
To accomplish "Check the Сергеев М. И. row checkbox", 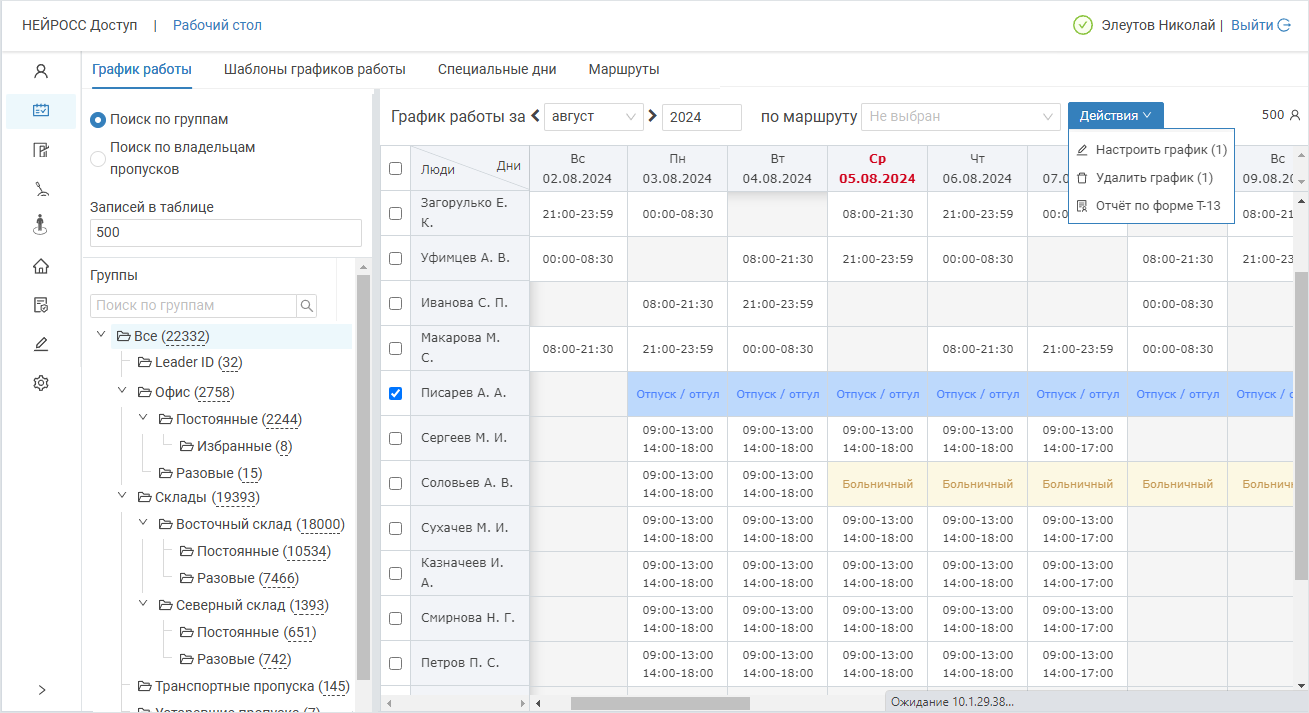I will [395, 438].
